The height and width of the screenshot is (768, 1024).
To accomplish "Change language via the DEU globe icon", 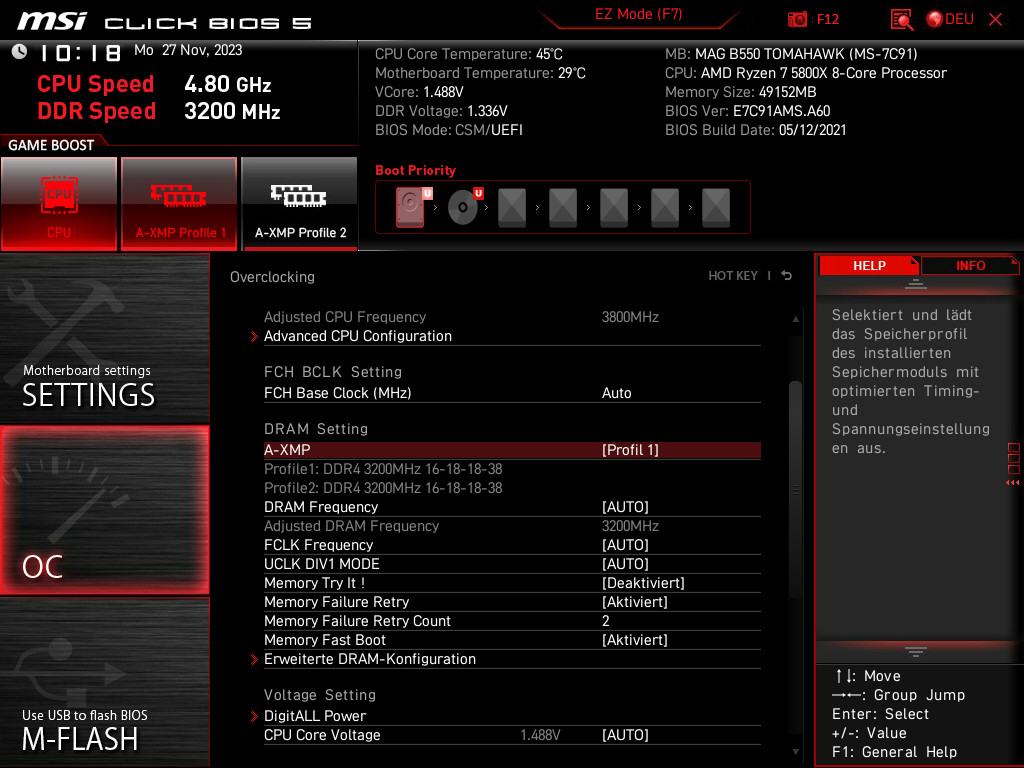I will (x=950, y=19).
